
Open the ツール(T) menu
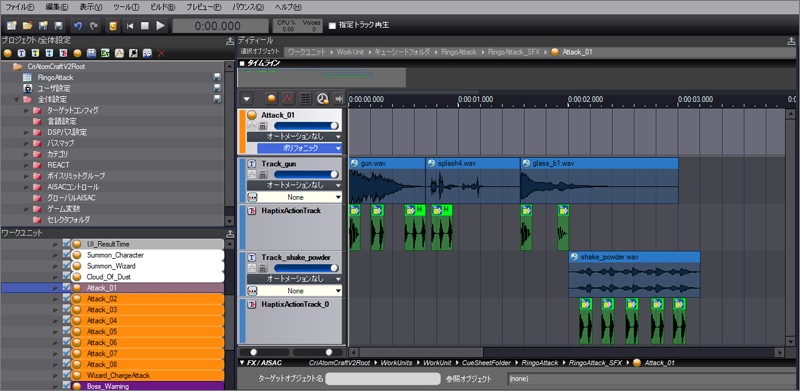pos(126,7)
